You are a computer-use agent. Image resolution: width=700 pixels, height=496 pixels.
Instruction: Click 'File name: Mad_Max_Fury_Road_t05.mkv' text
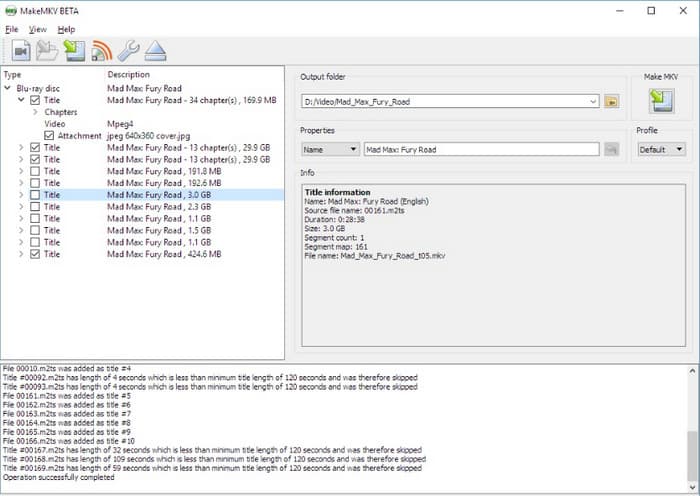375,256
